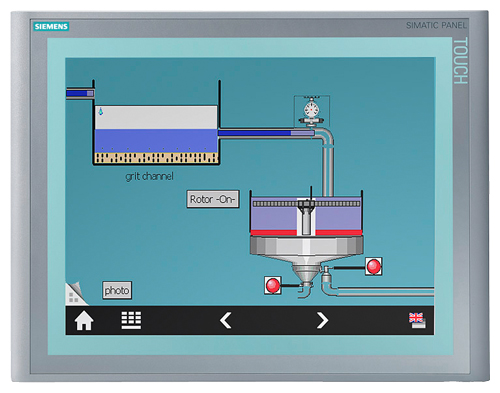The image size is (500, 393).
Task: Click the SIEMENS logo on the bezel
Action: (51, 26)
